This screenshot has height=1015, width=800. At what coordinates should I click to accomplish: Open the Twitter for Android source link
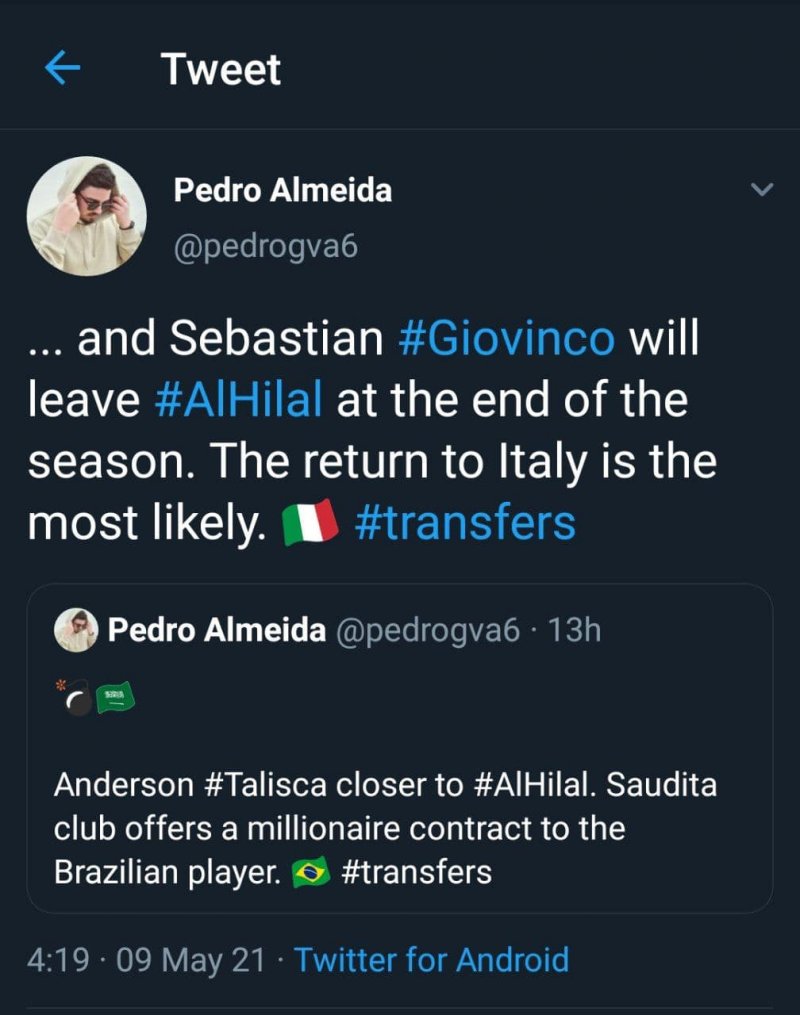point(432,960)
